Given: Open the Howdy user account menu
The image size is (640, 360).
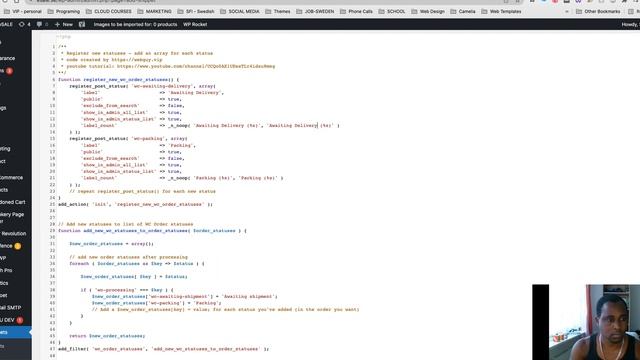Looking at the screenshot, I should click(x=630, y=24).
